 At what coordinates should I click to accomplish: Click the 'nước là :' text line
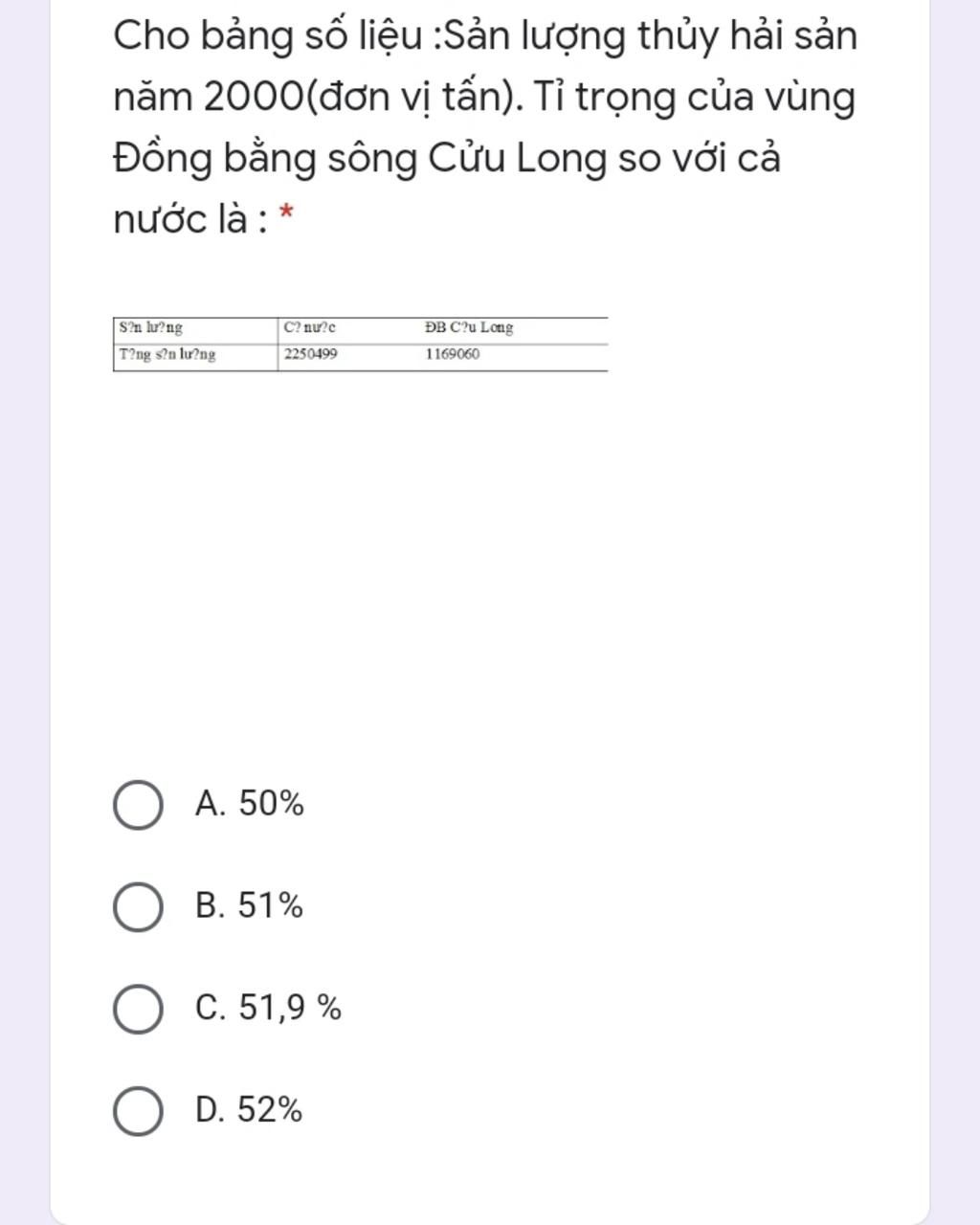point(189,219)
